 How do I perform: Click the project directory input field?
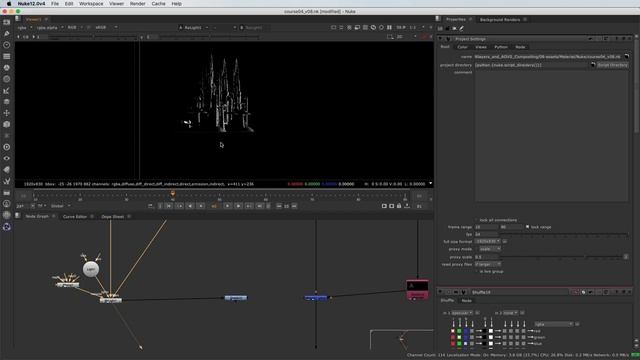532,65
